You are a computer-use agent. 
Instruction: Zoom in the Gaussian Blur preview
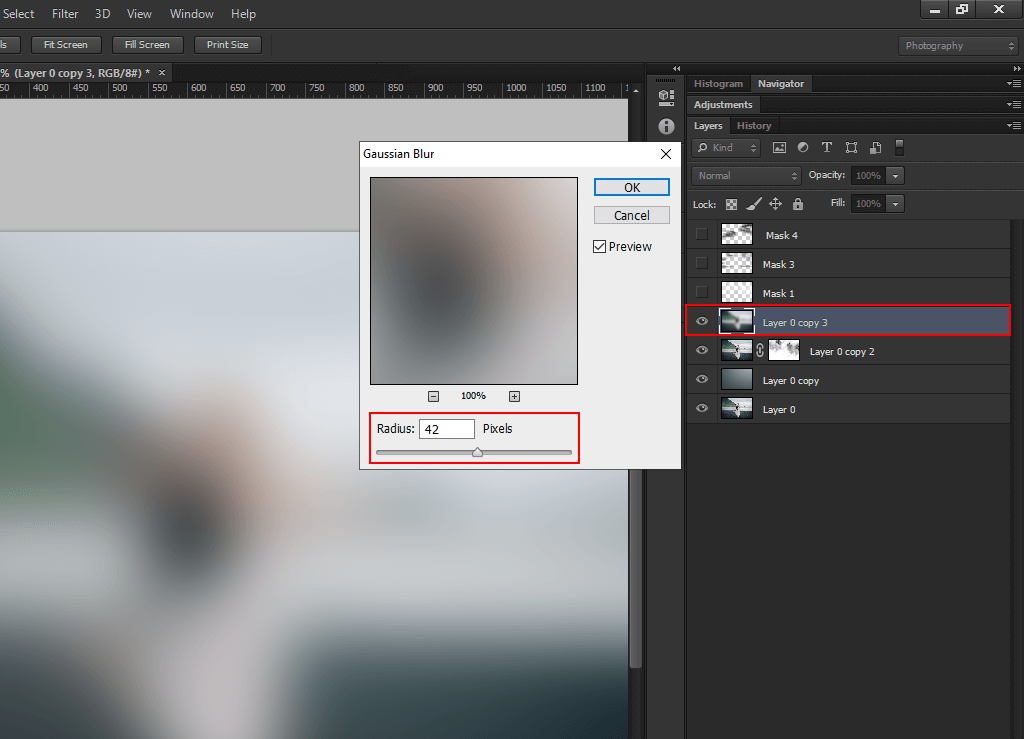pos(515,396)
